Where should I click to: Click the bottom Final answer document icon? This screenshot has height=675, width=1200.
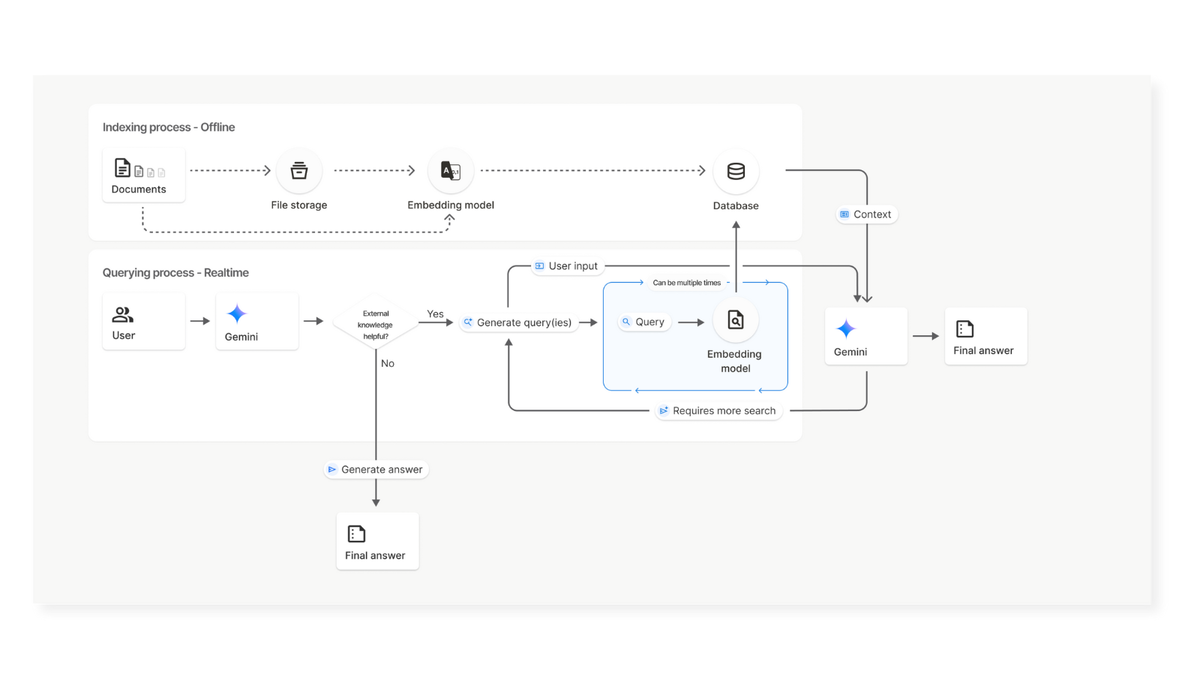pyautogui.click(x=356, y=534)
